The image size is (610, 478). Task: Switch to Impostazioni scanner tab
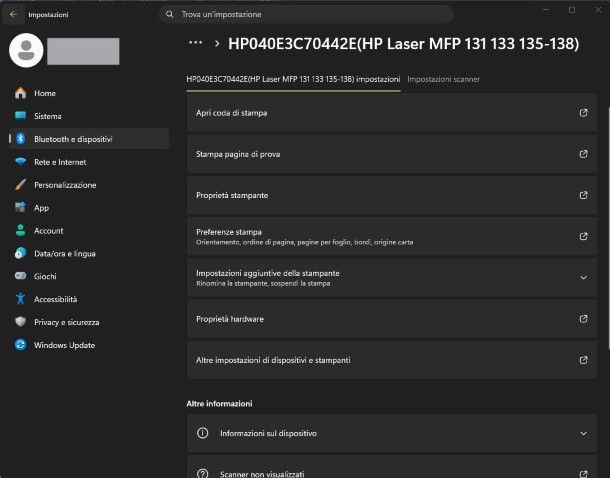[443, 79]
